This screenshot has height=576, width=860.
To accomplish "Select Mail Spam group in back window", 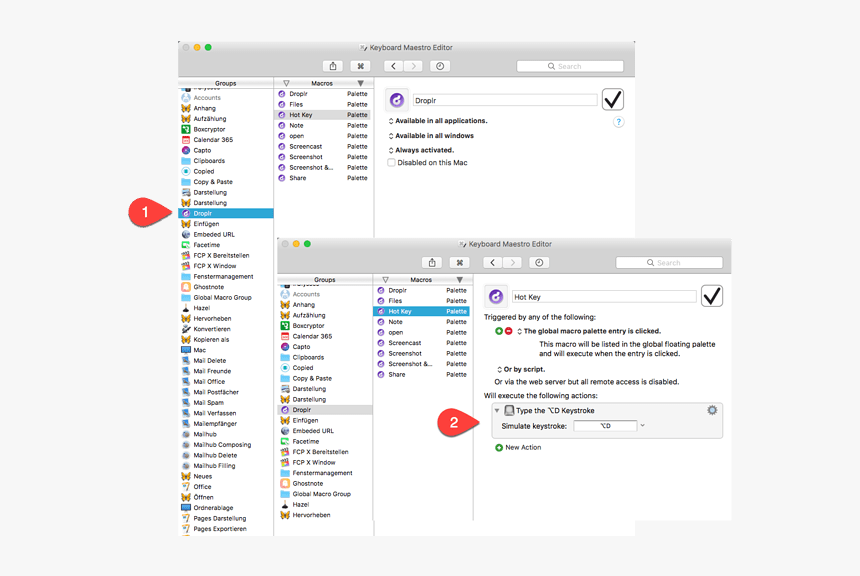I will click(226, 403).
